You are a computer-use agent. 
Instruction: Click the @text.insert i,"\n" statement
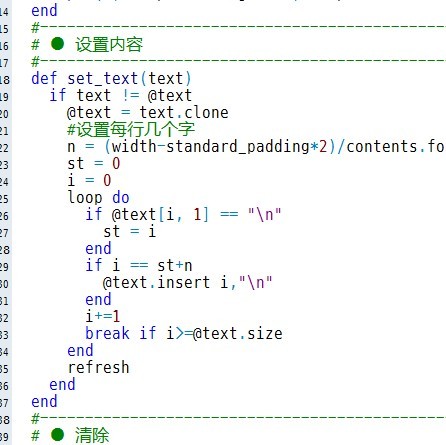click(x=187, y=282)
